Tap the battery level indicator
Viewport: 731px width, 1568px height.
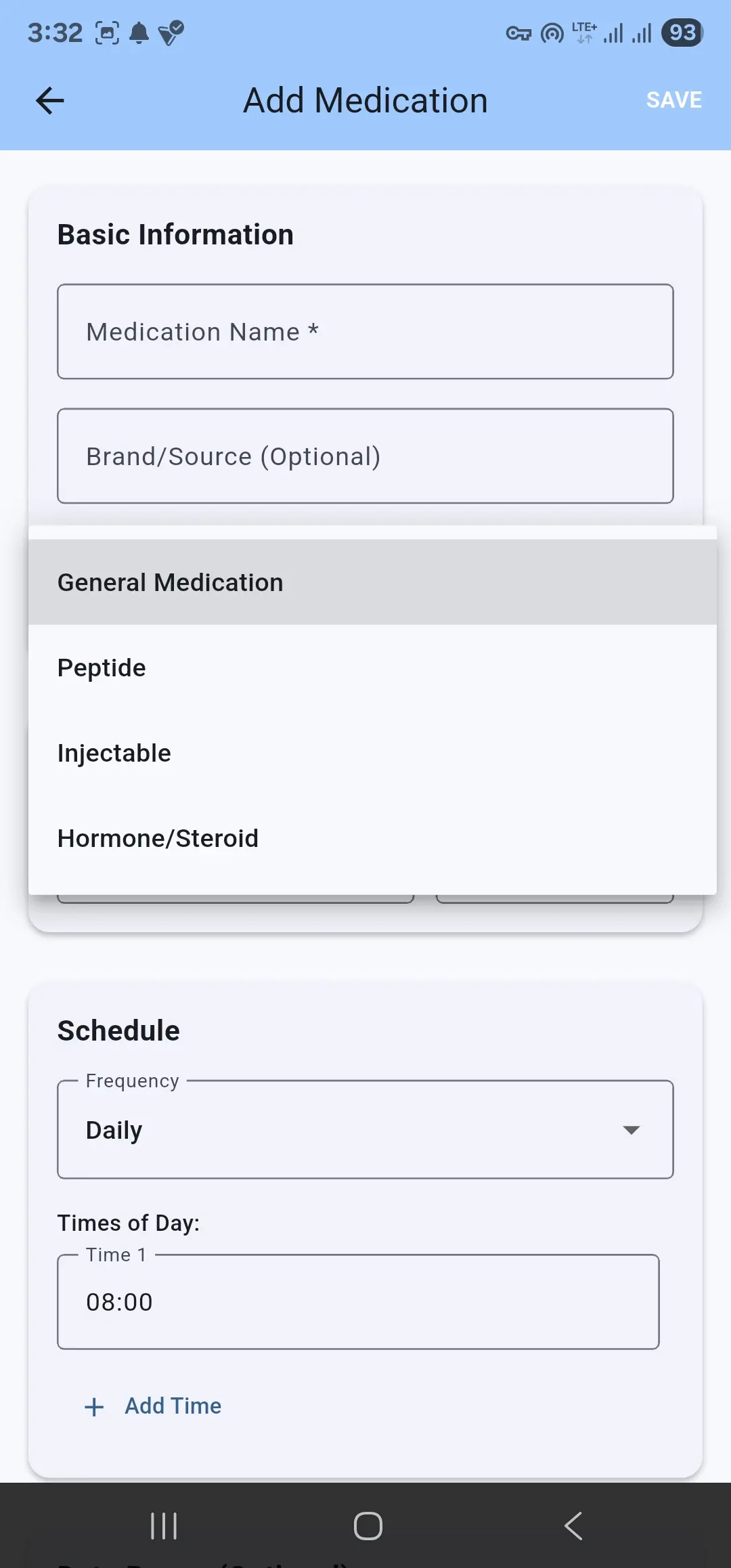pyautogui.click(x=682, y=32)
